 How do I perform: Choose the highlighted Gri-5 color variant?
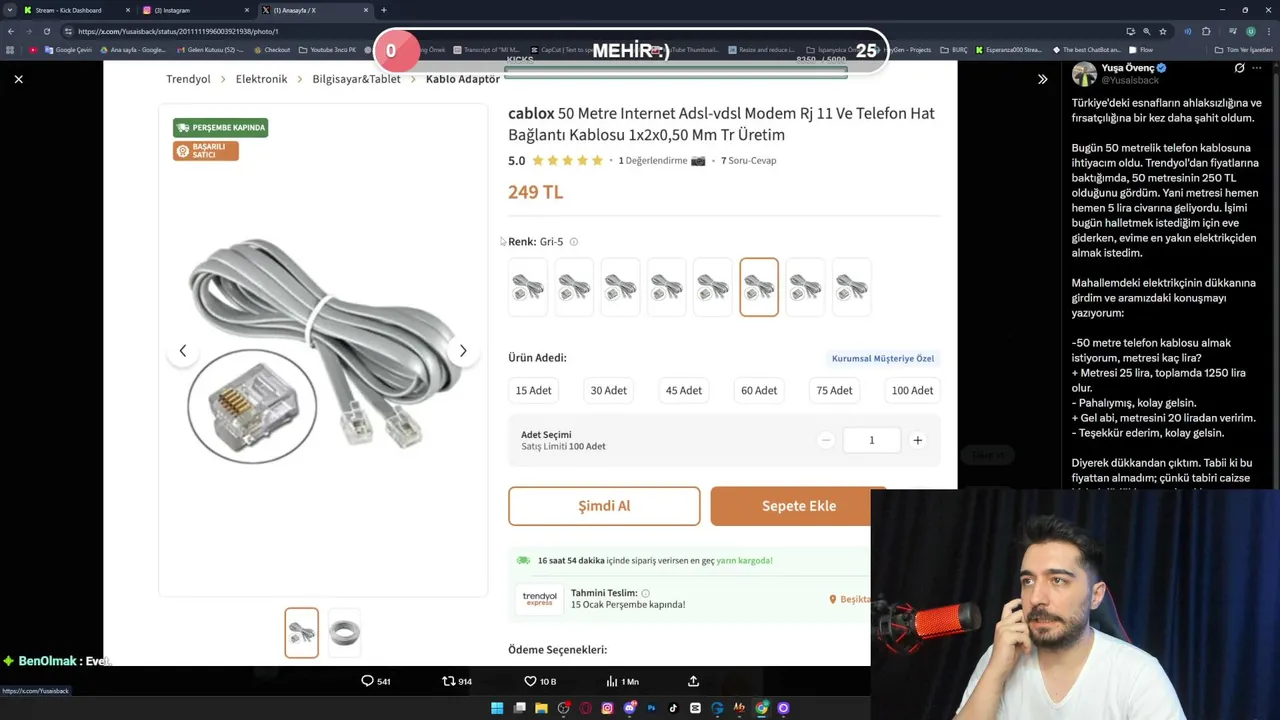pyautogui.click(x=759, y=287)
